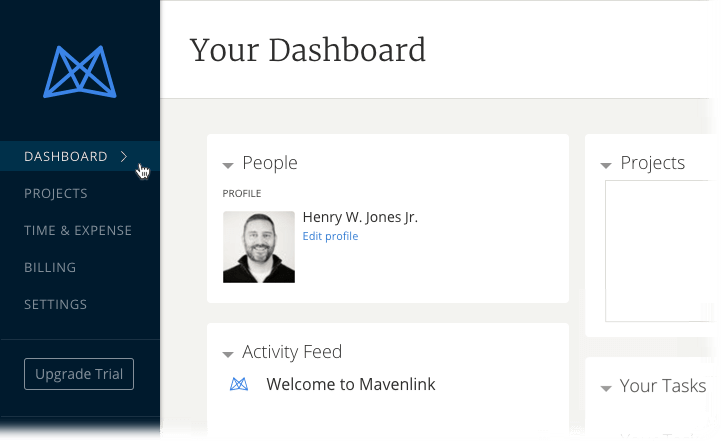The image size is (721, 441).
Task: Navigate to Billing
Action: (x=50, y=267)
